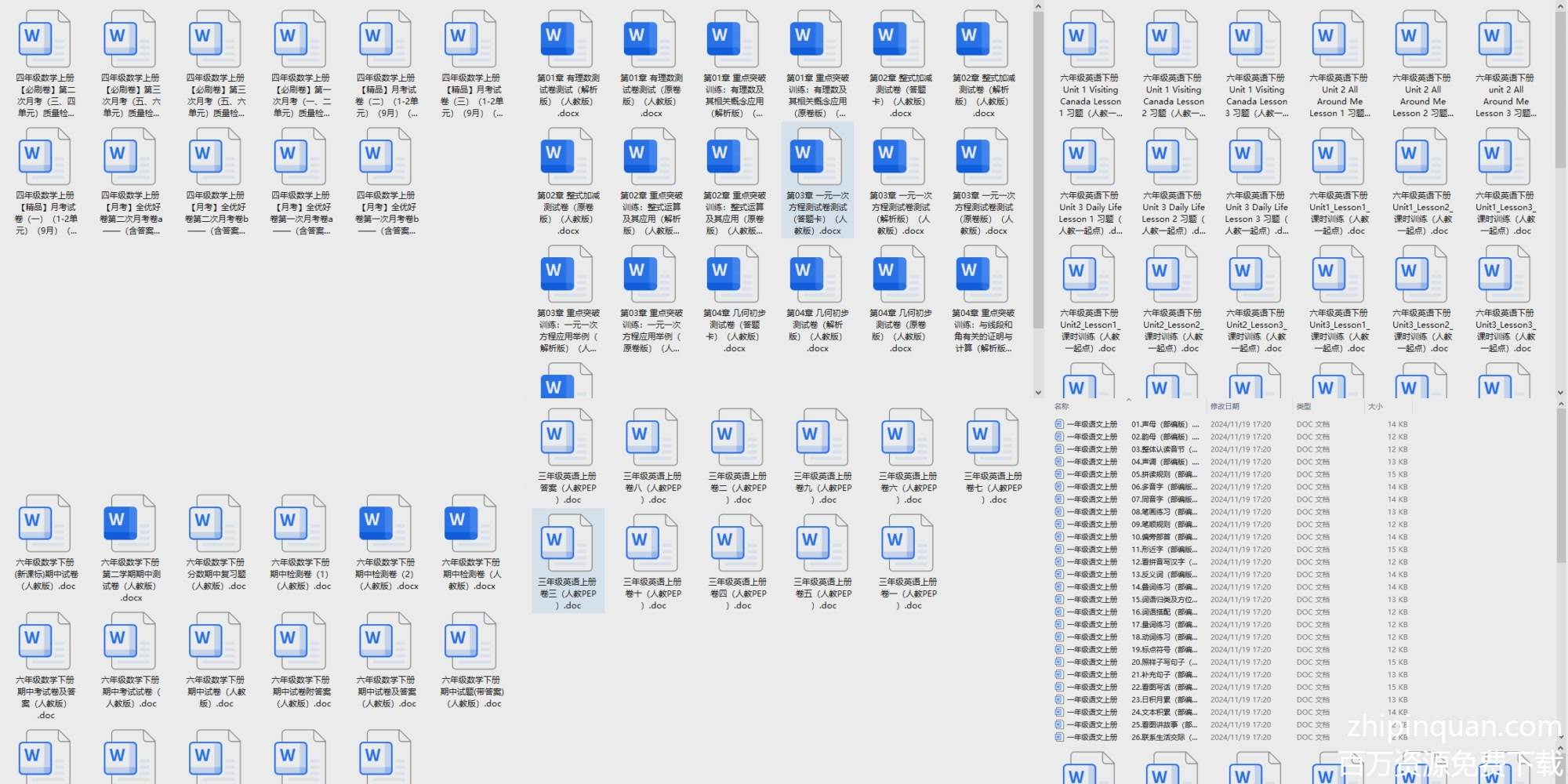Click scroll-up arrow of 第01章 files panel
This screenshot has height=784, width=1568.
point(1038,7)
